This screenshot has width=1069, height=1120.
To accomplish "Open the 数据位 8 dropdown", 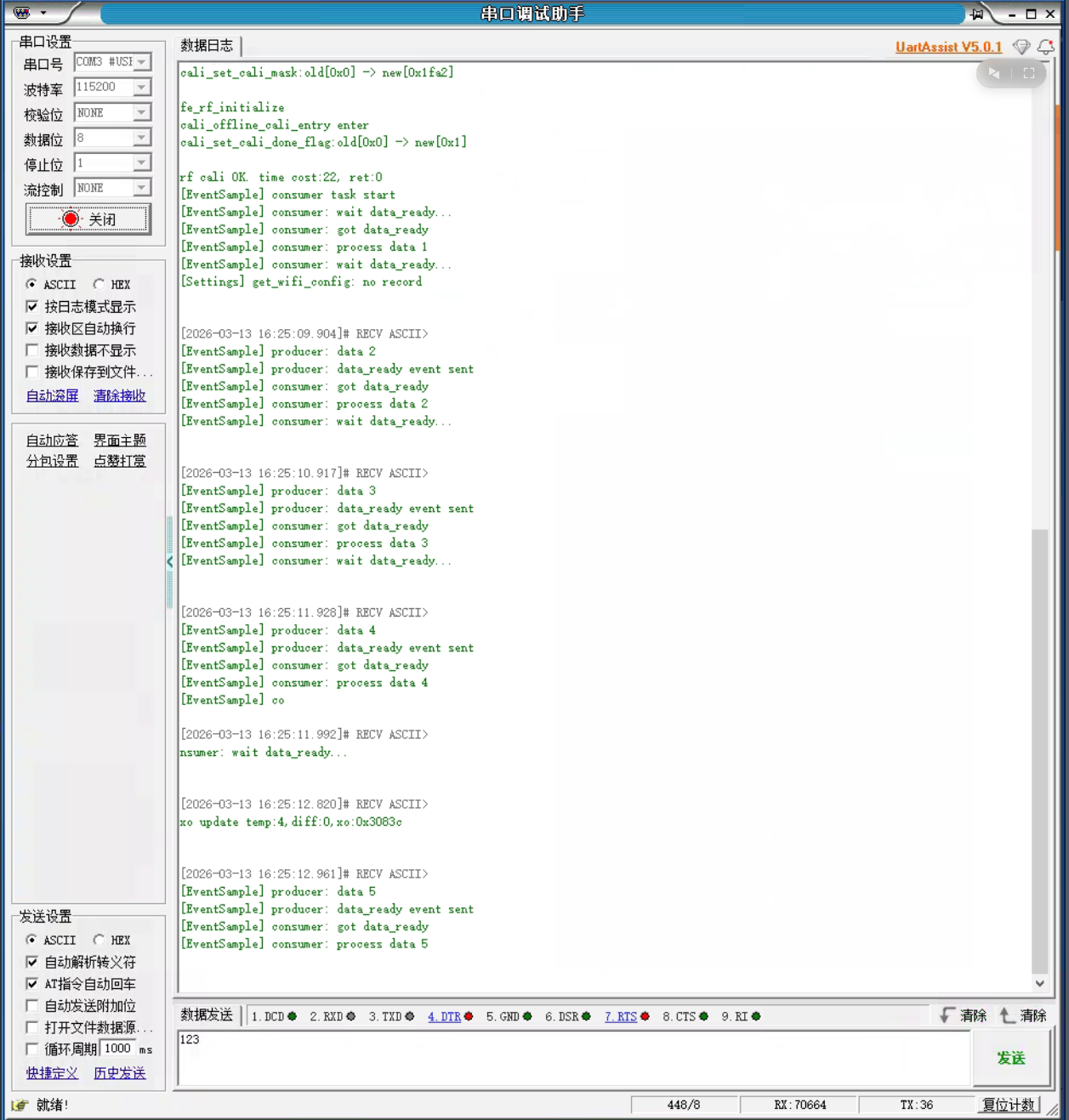I will point(142,137).
